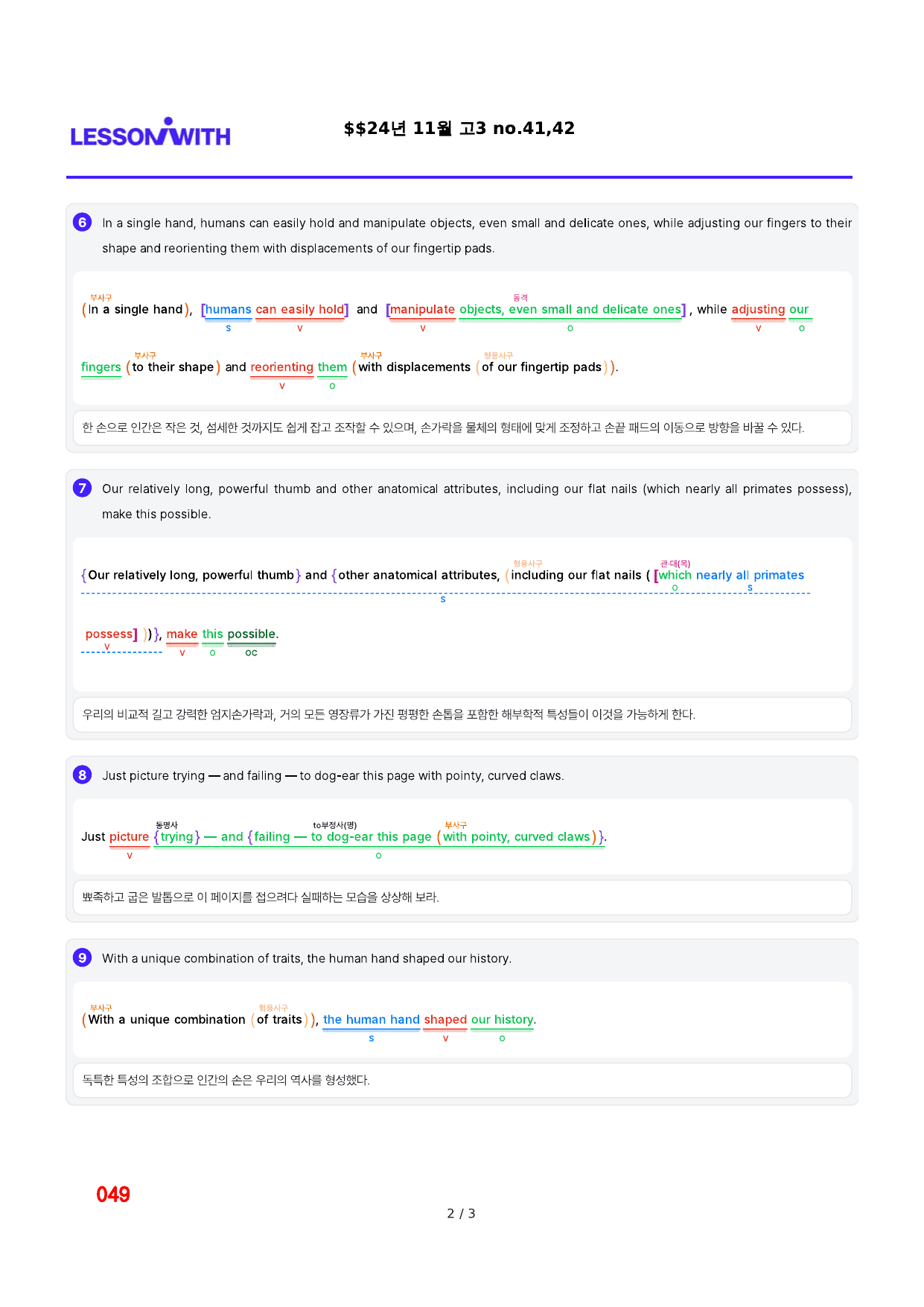Click the green phrase 'our history'

pyautogui.click(x=503, y=1020)
